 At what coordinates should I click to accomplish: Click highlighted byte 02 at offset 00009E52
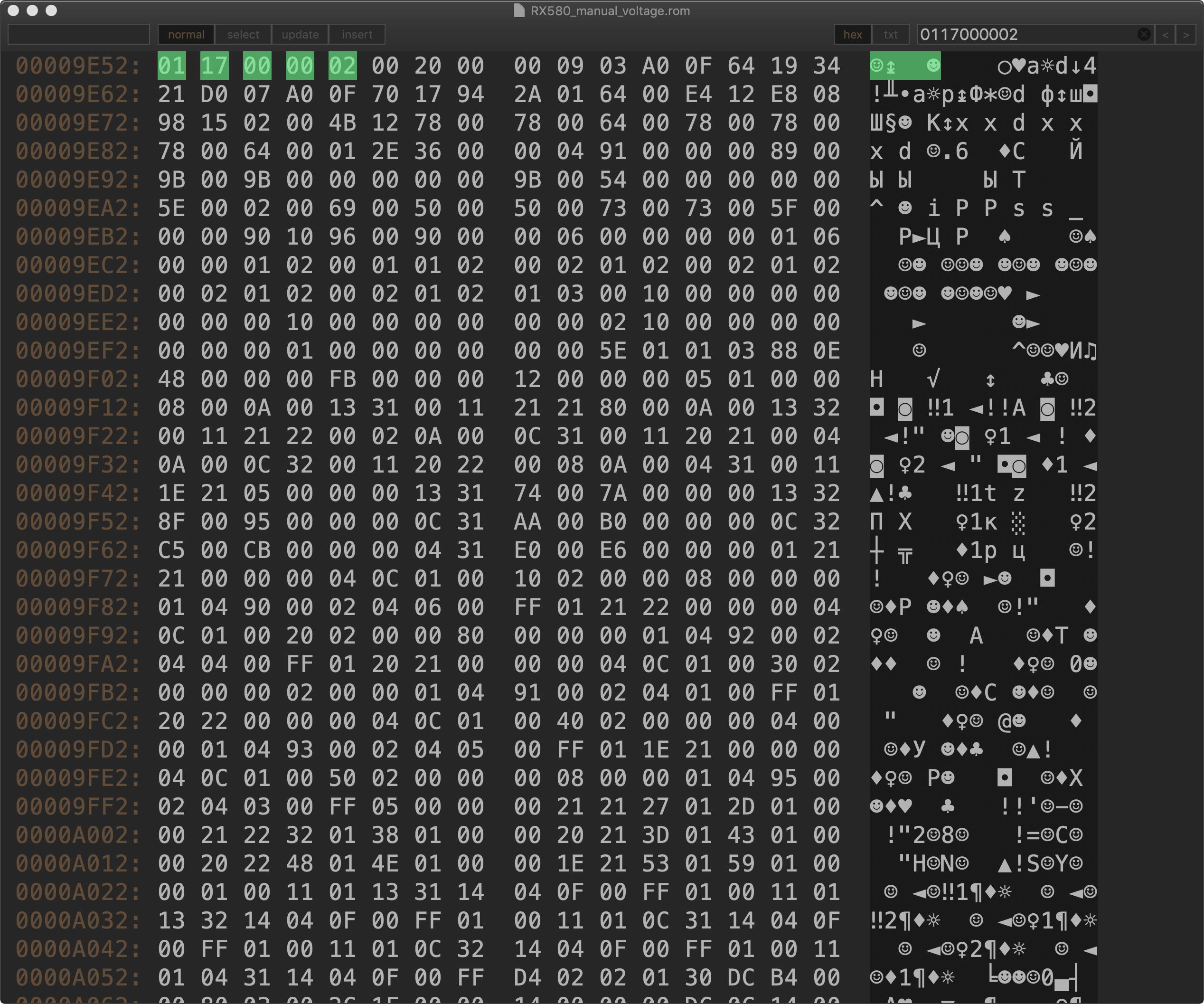click(342, 66)
